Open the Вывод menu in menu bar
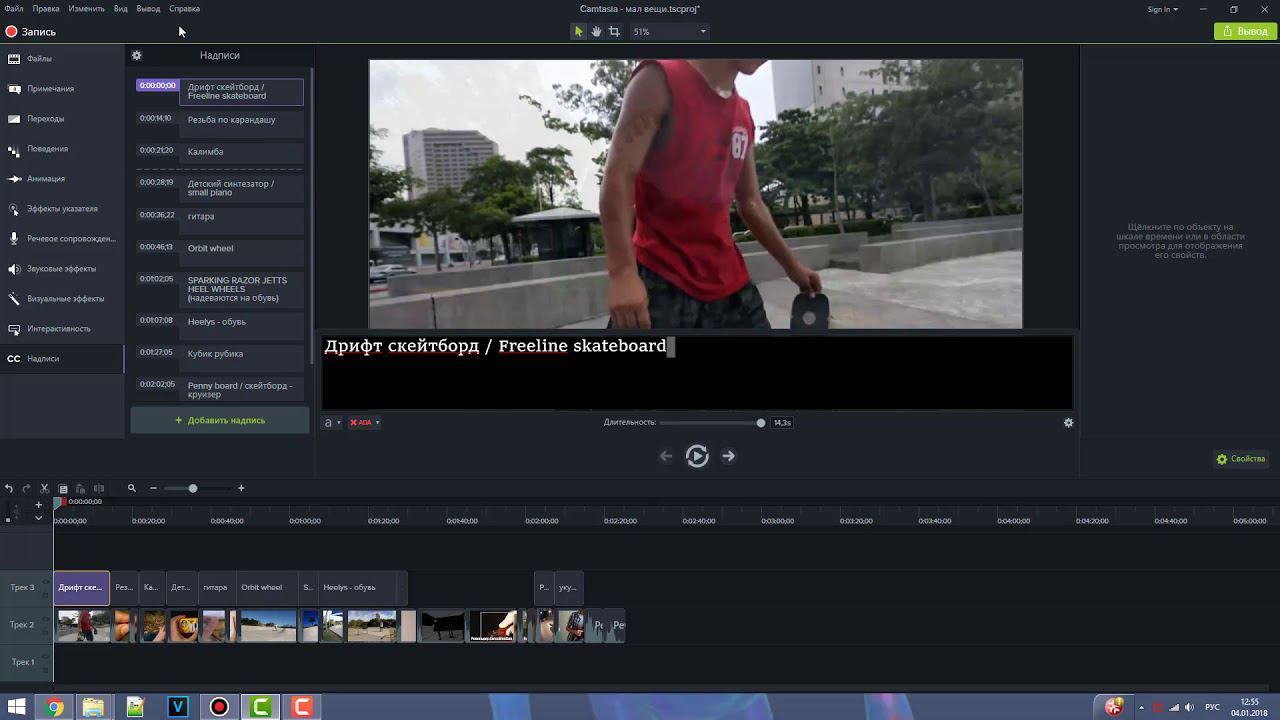This screenshot has width=1280, height=720. [148, 9]
